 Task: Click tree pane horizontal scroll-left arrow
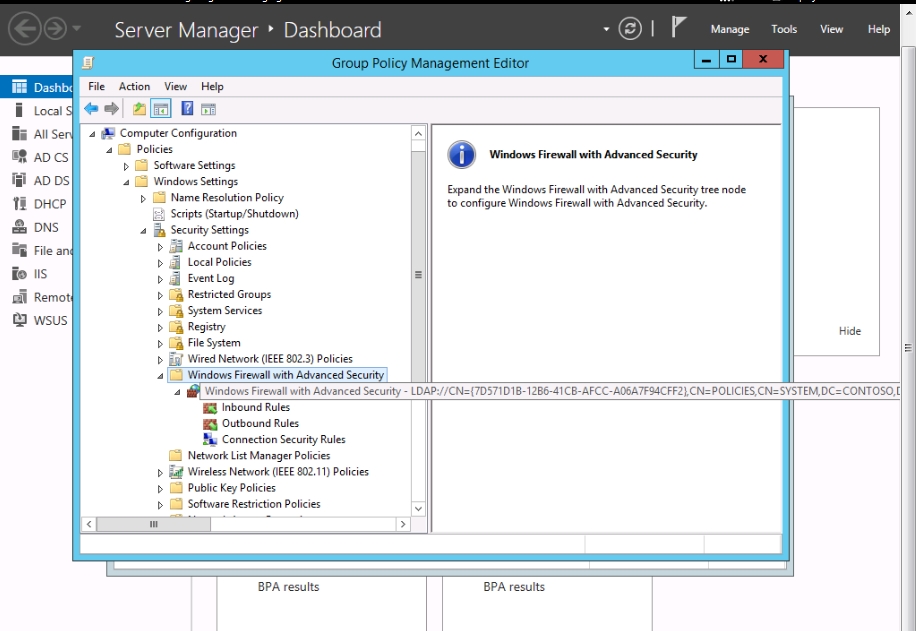89,524
